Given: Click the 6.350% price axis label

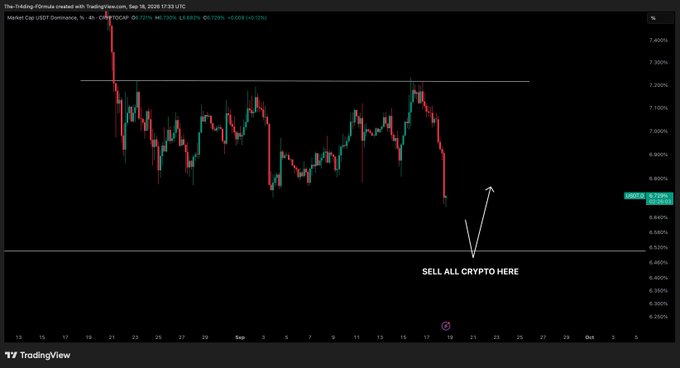Looking at the screenshot, I should coord(658,291).
